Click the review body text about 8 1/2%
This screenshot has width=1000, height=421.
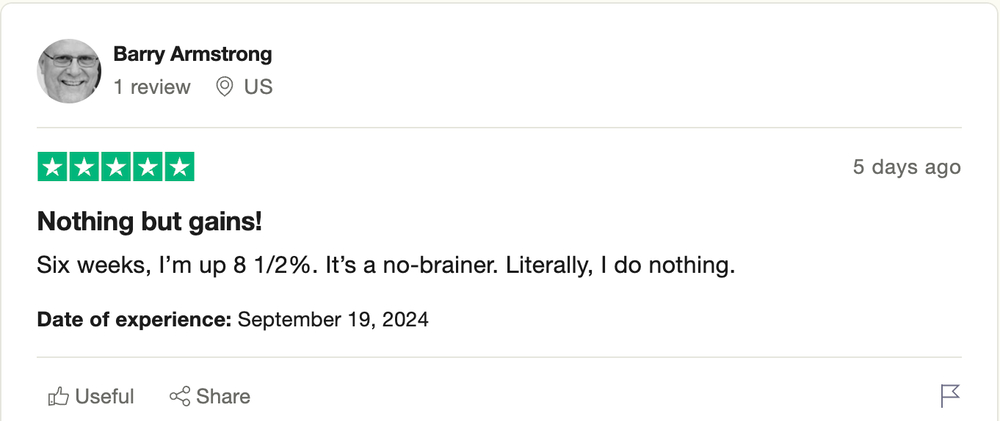[x=386, y=265]
